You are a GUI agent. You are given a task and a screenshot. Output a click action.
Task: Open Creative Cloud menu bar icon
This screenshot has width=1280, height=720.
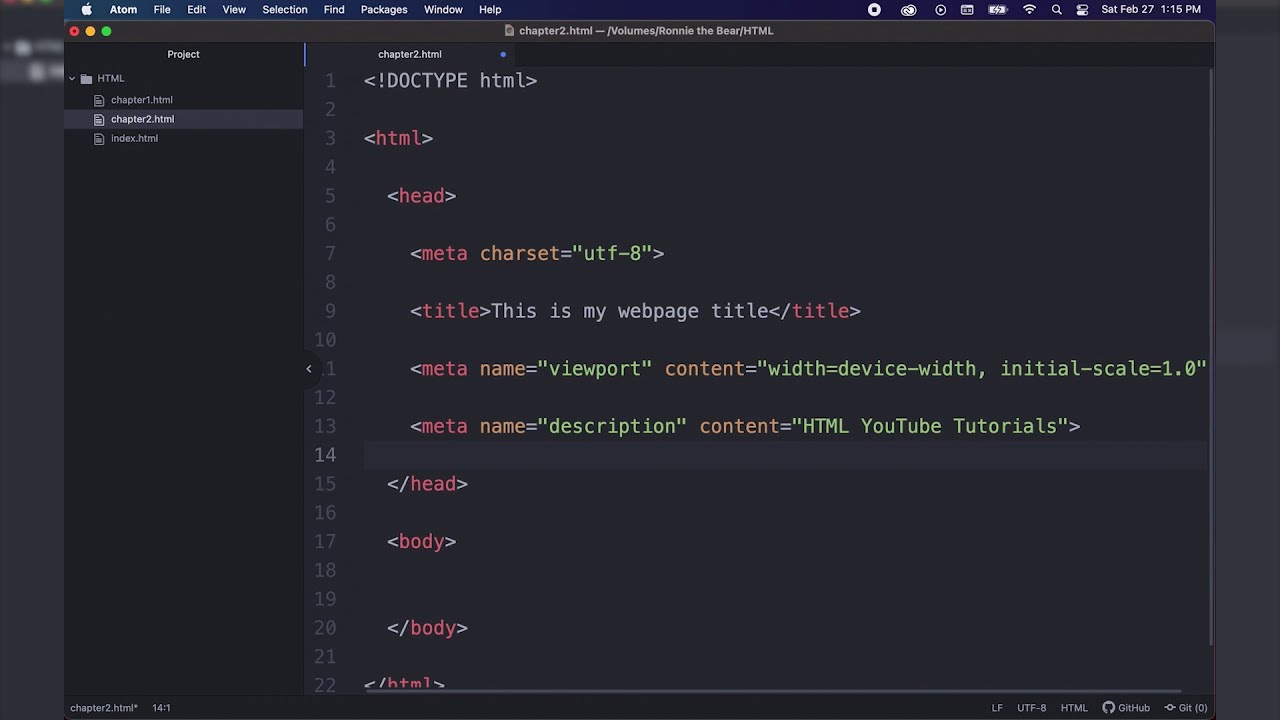point(908,10)
